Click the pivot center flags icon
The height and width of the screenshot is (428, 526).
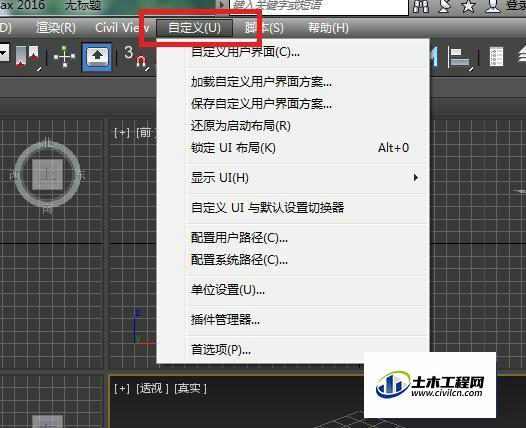pyautogui.click(x=28, y=57)
